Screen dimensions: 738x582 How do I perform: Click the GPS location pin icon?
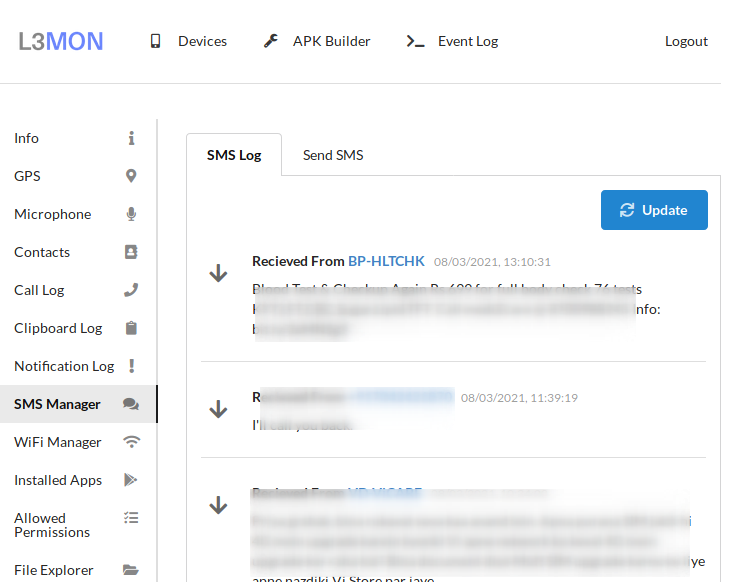tap(131, 176)
